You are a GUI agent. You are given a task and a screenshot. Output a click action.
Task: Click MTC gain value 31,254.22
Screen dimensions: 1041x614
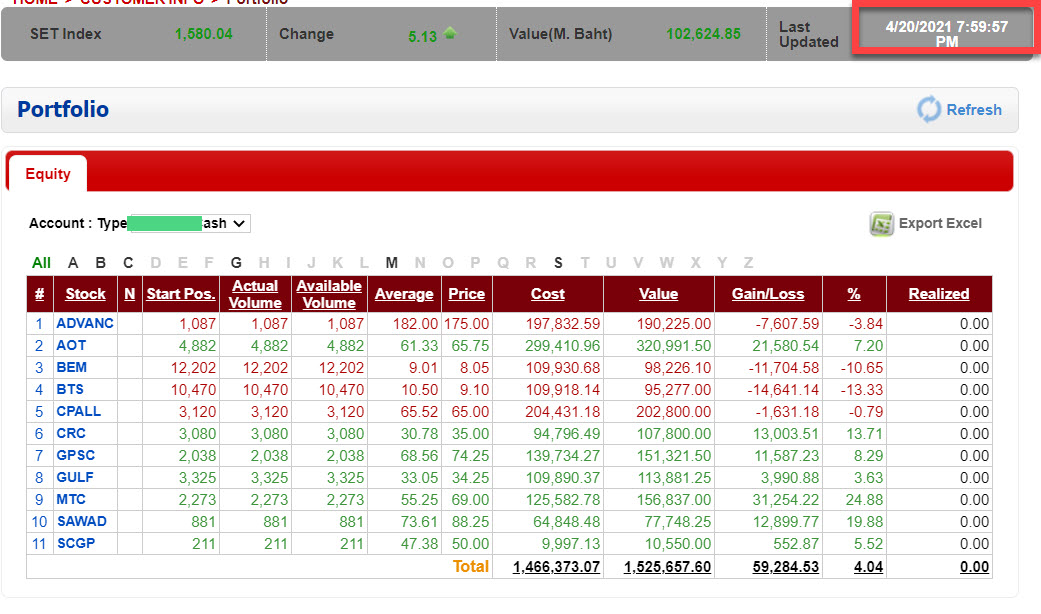(x=785, y=500)
